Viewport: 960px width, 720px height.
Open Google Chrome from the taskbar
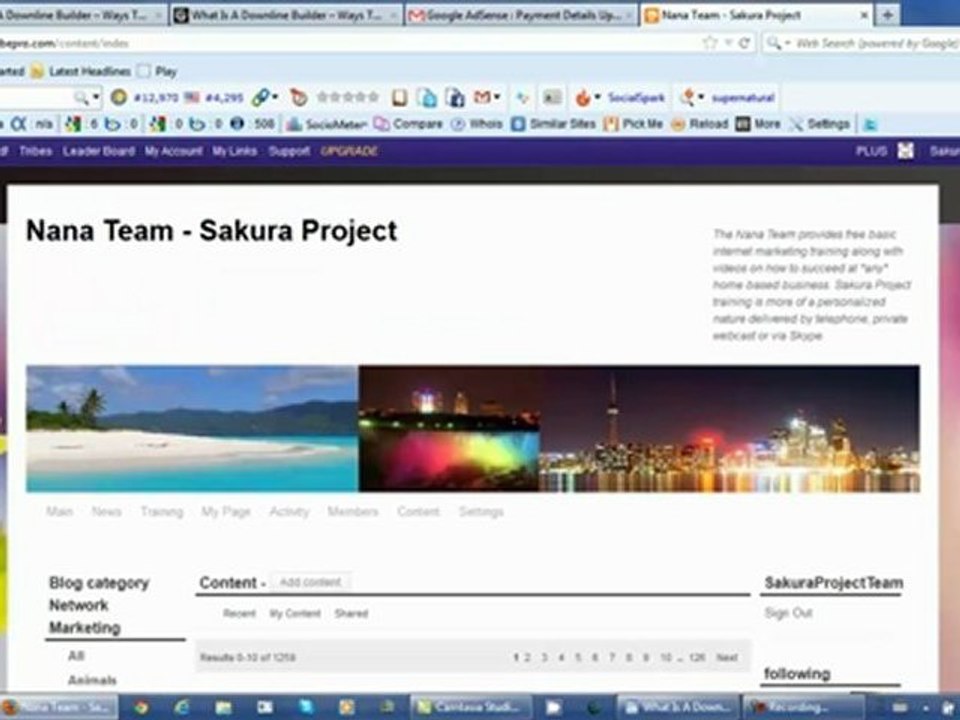tap(141, 708)
